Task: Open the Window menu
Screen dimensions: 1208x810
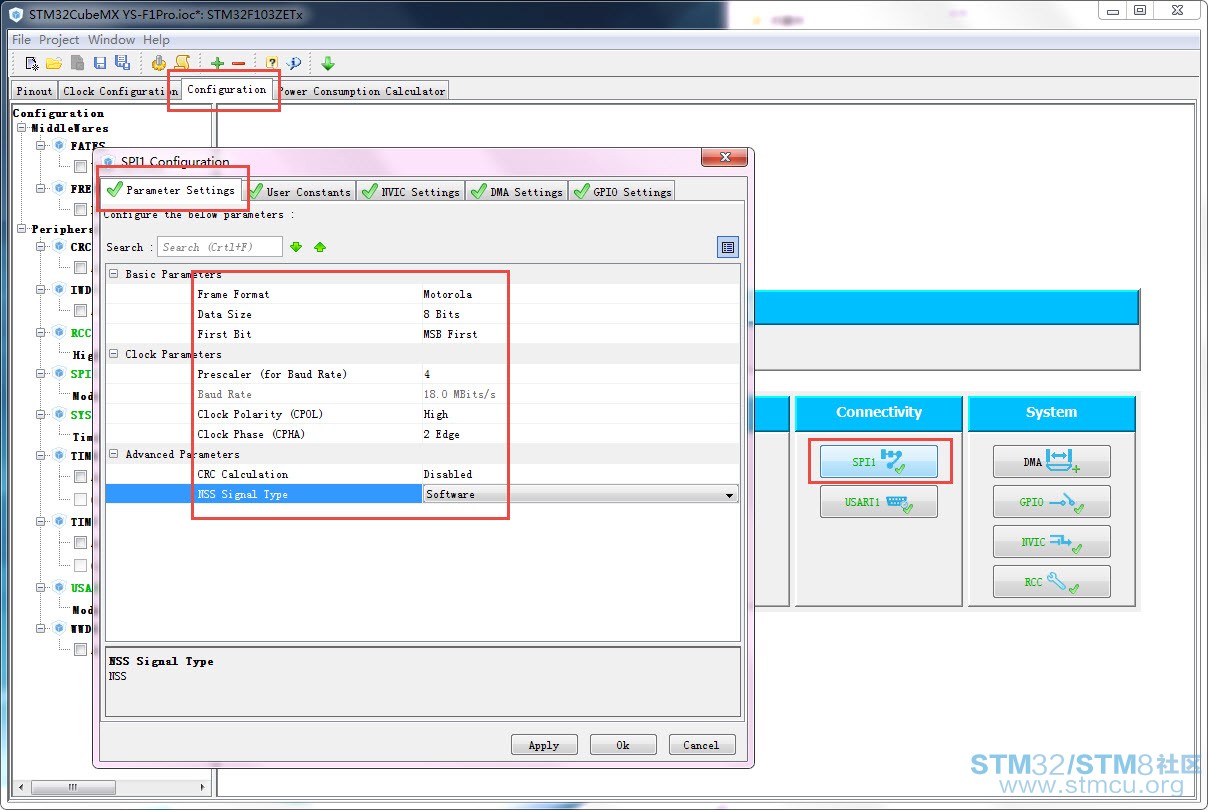Action: pyautogui.click(x=111, y=40)
